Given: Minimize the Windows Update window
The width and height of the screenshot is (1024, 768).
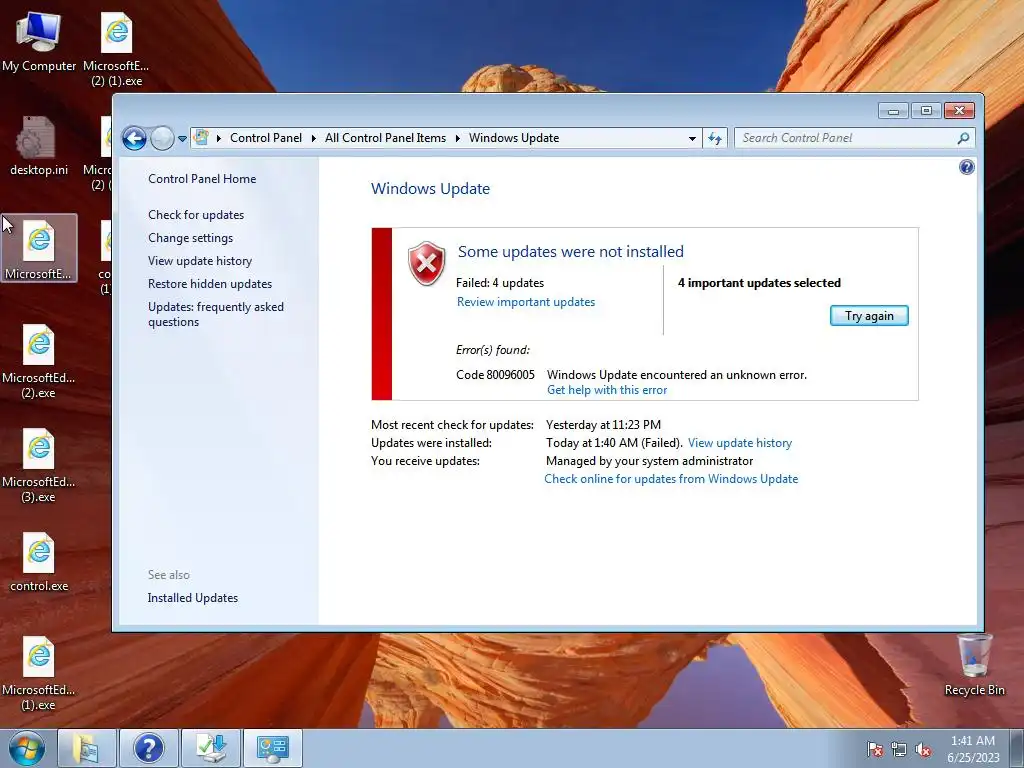Looking at the screenshot, I should (x=893, y=111).
